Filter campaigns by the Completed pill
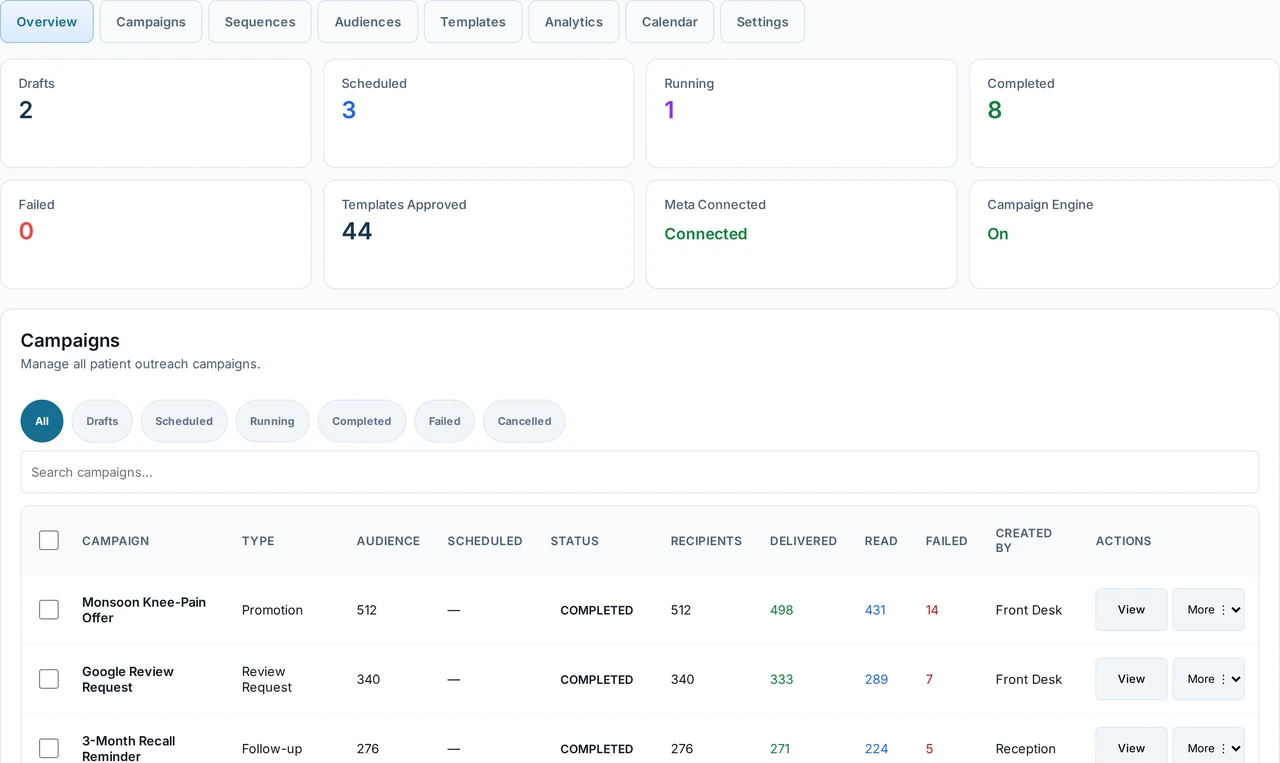 coord(362,421)
